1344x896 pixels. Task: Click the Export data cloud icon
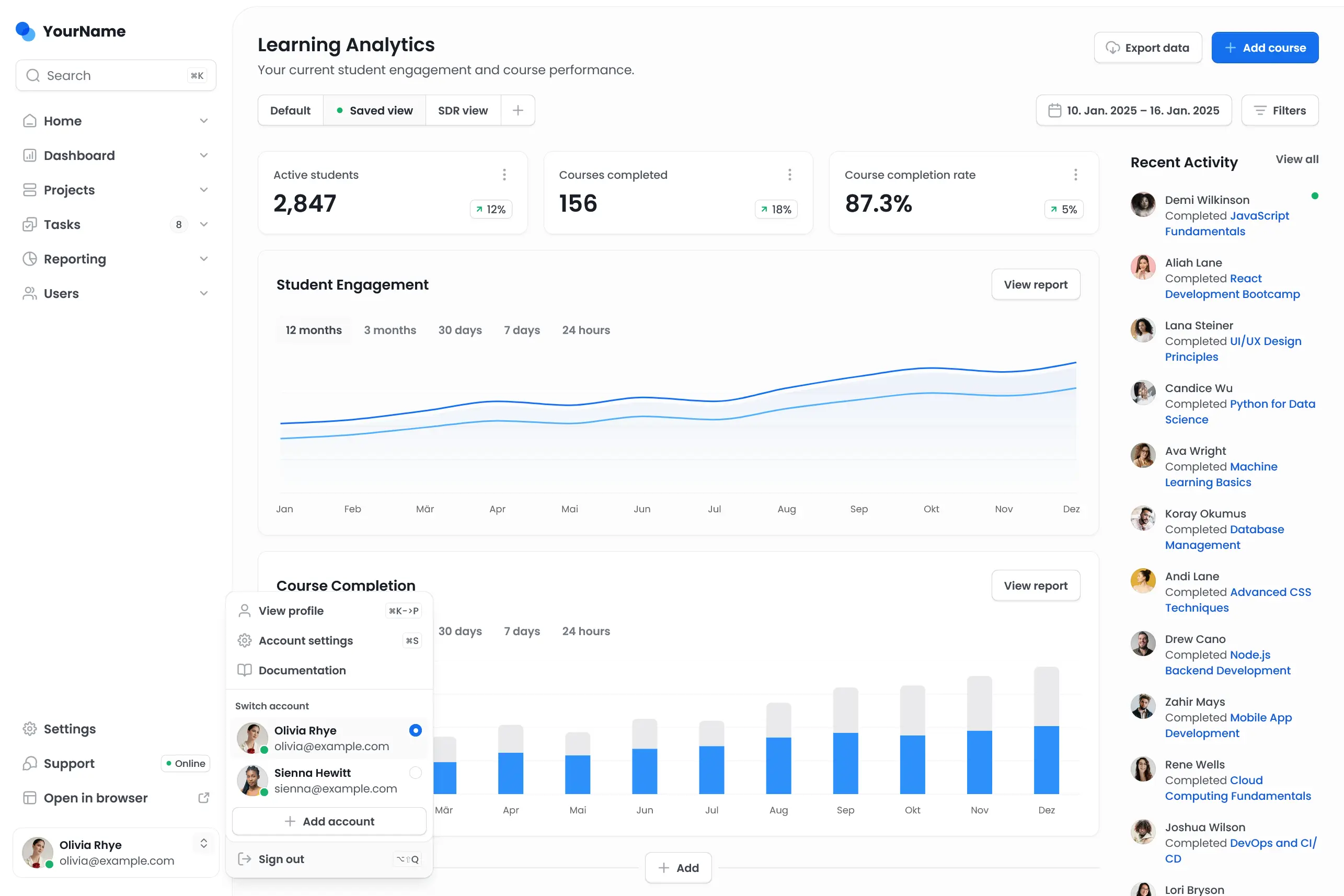coord(1112,48)
